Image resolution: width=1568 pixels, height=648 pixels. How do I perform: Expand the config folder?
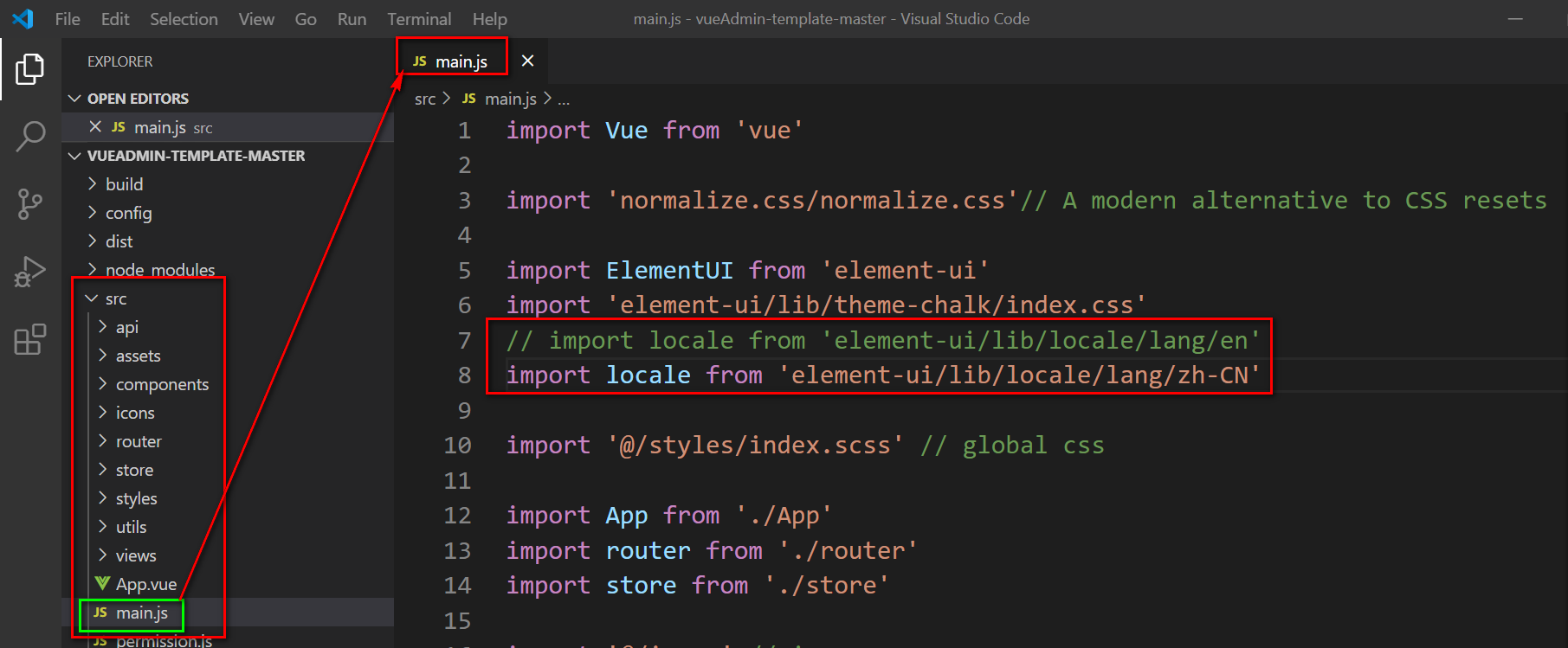(x=93, y=213)
